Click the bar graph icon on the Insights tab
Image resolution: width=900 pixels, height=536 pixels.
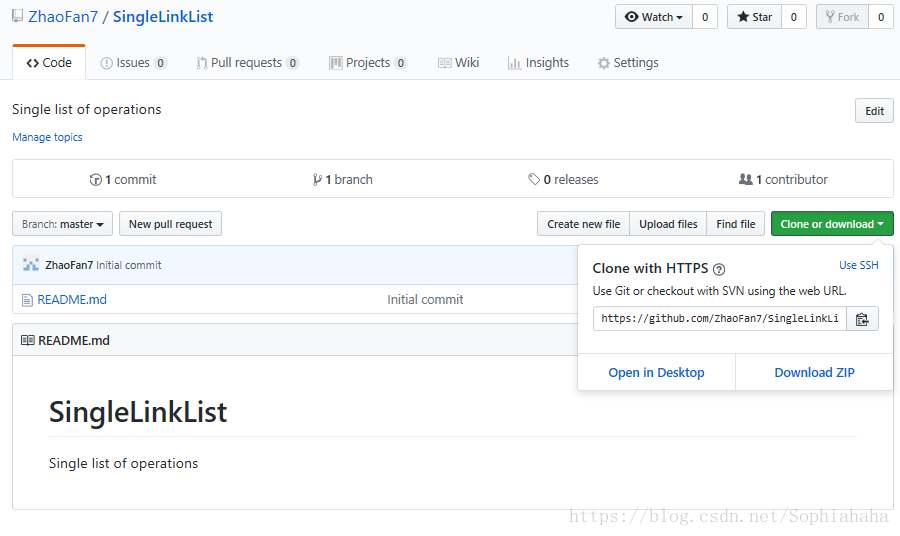(x=514, y=63)
